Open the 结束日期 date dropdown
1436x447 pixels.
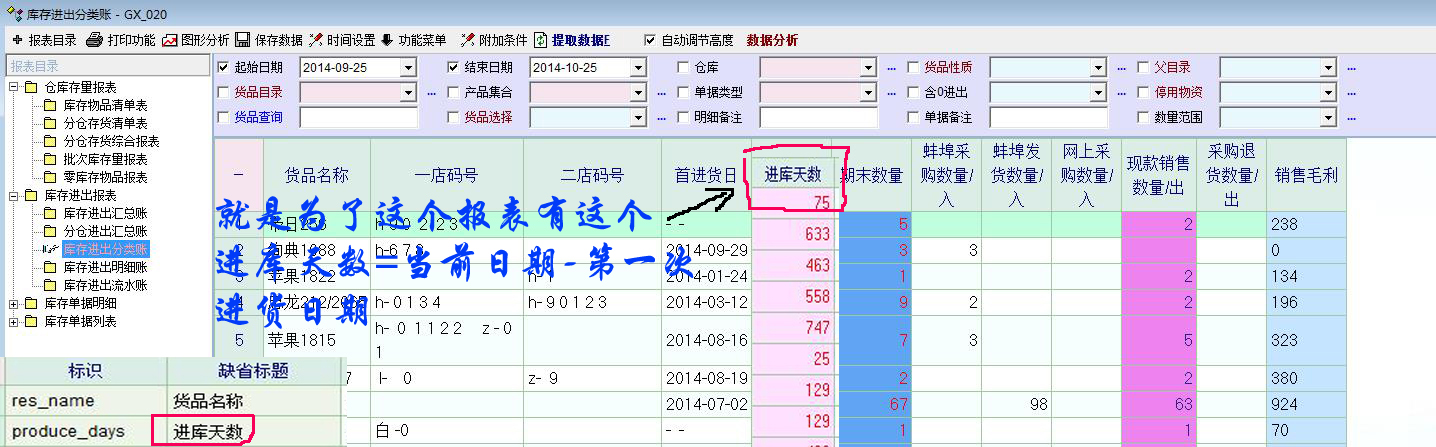click(637, 68)
